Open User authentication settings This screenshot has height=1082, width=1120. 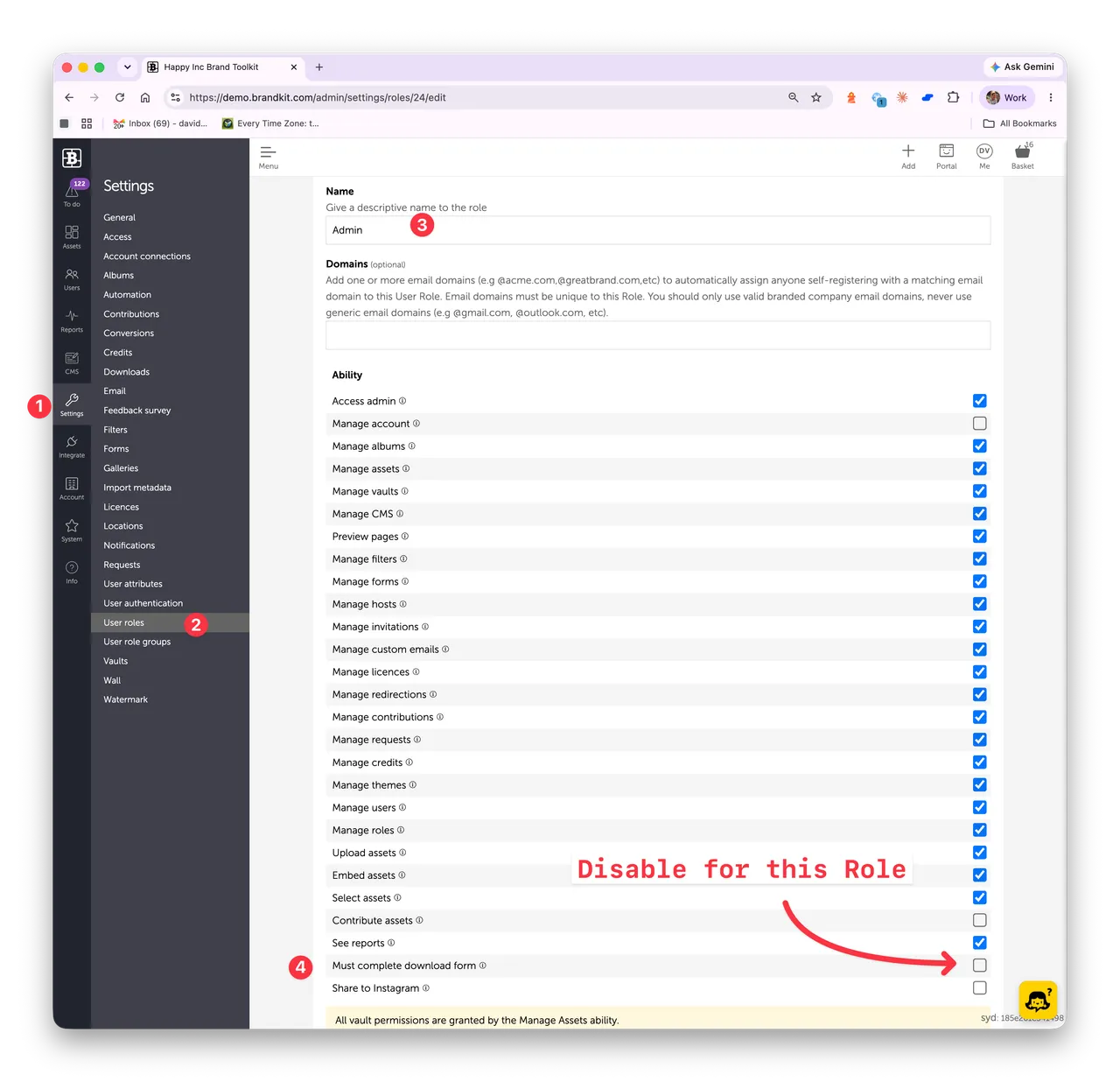(143, 603)
